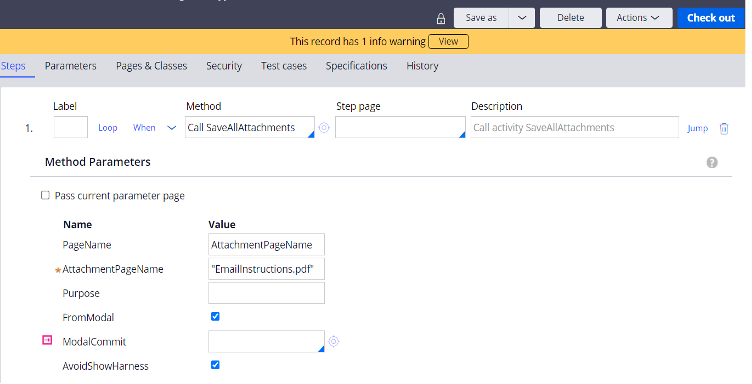Expand step 1 chevron next to When
752x384 pixels.
(171, 128)
